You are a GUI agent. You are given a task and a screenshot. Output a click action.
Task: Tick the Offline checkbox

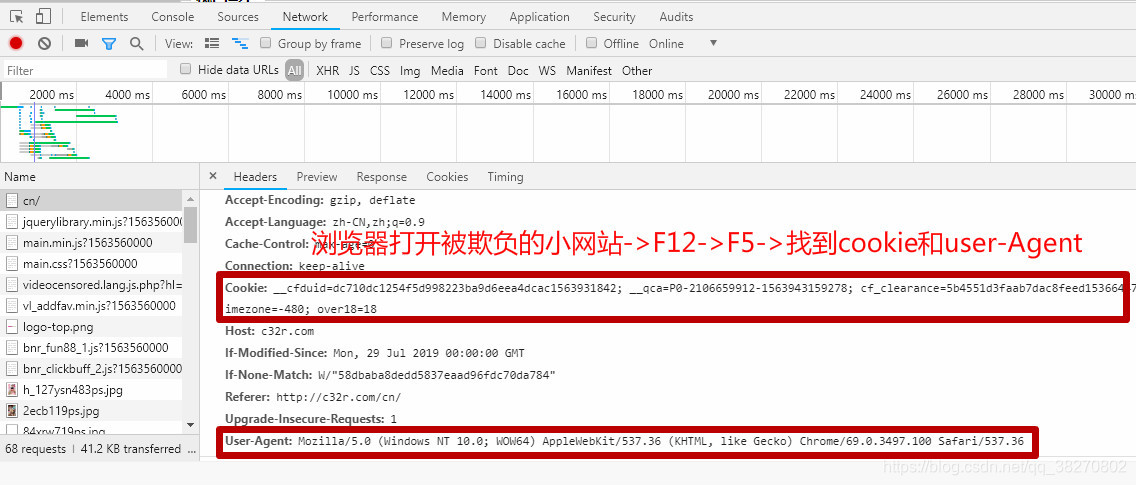coord(591,43)
